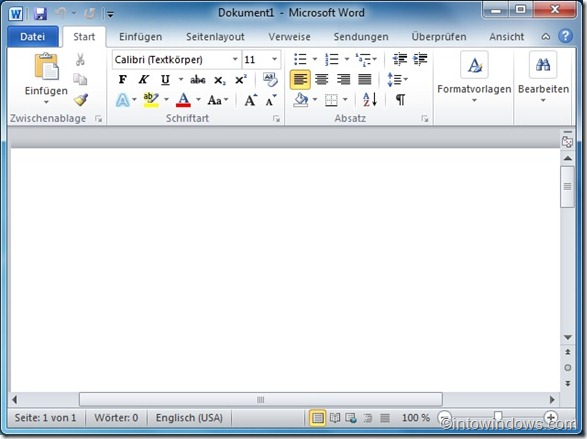Click yellow text highlight color
Viewport: 587px width, 439px height.
151,100
